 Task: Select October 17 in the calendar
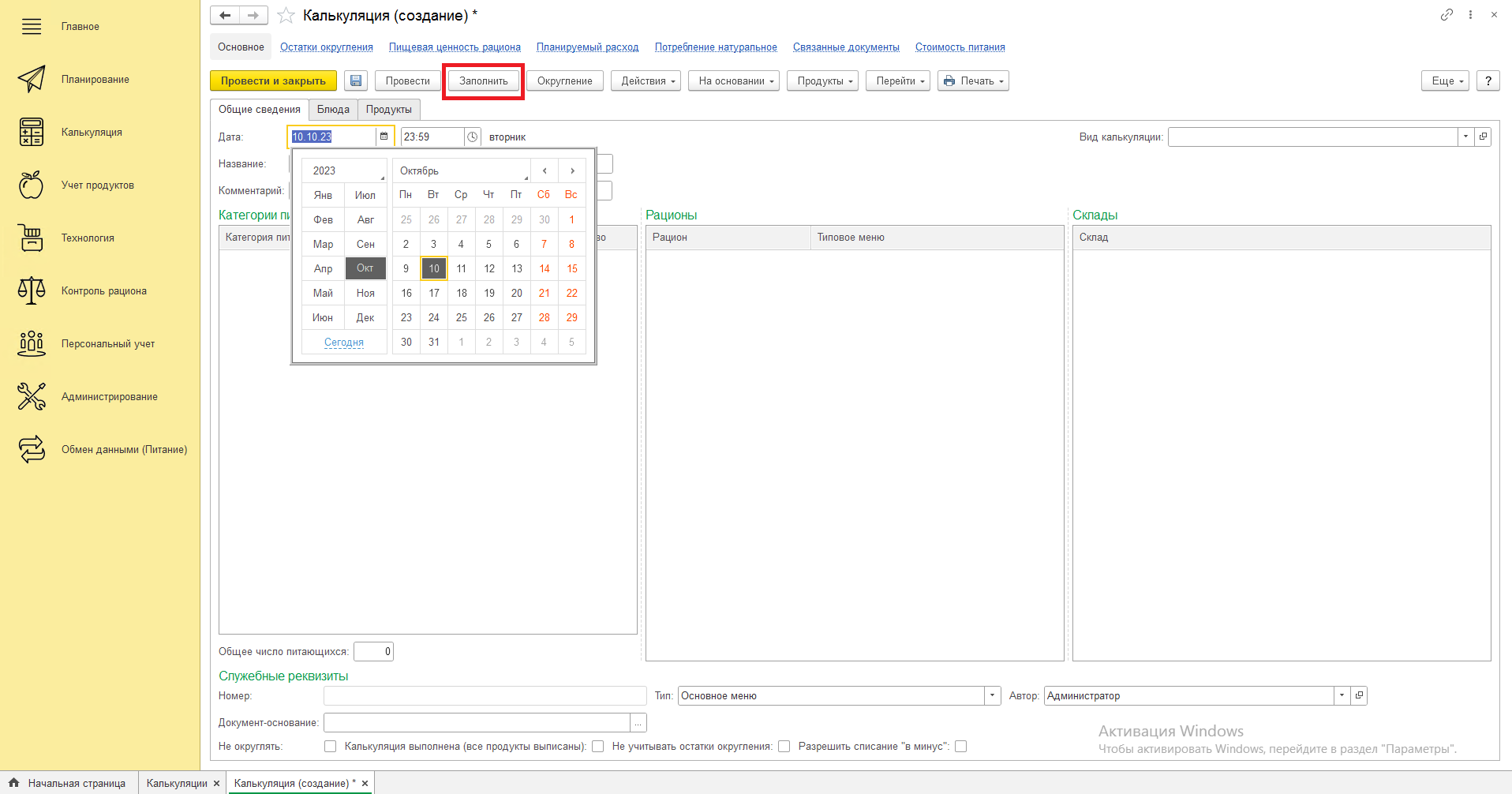click(x=434, y=293)
